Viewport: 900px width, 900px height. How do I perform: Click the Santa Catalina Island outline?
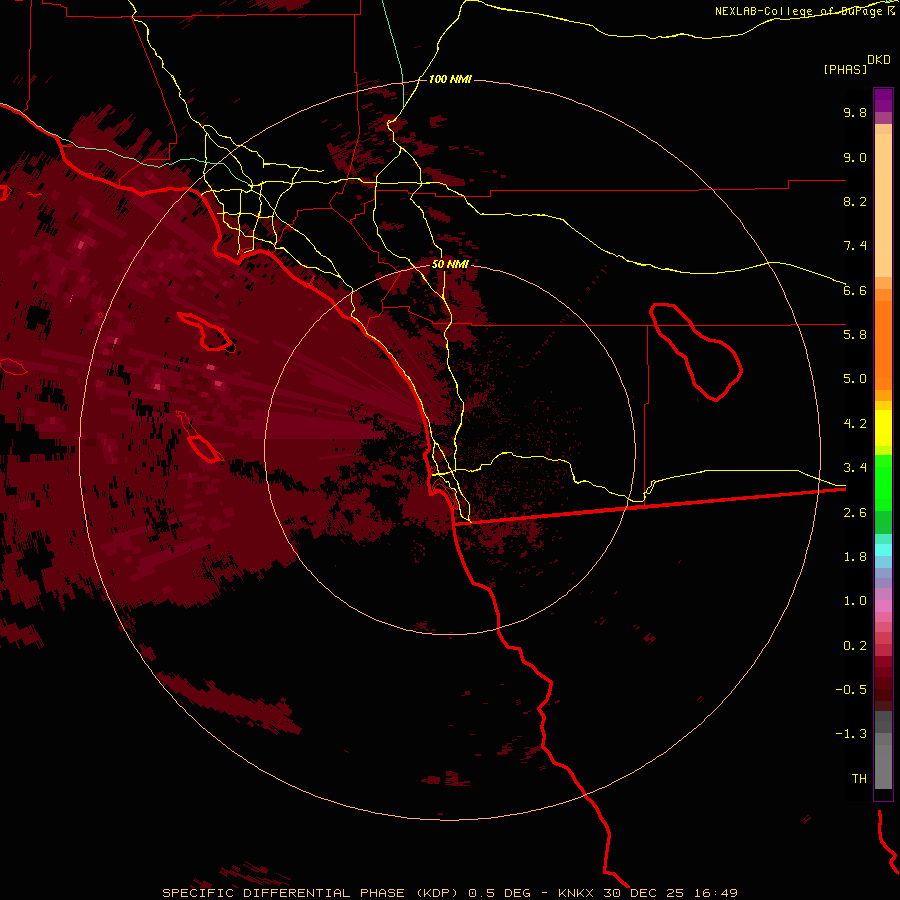207,332
